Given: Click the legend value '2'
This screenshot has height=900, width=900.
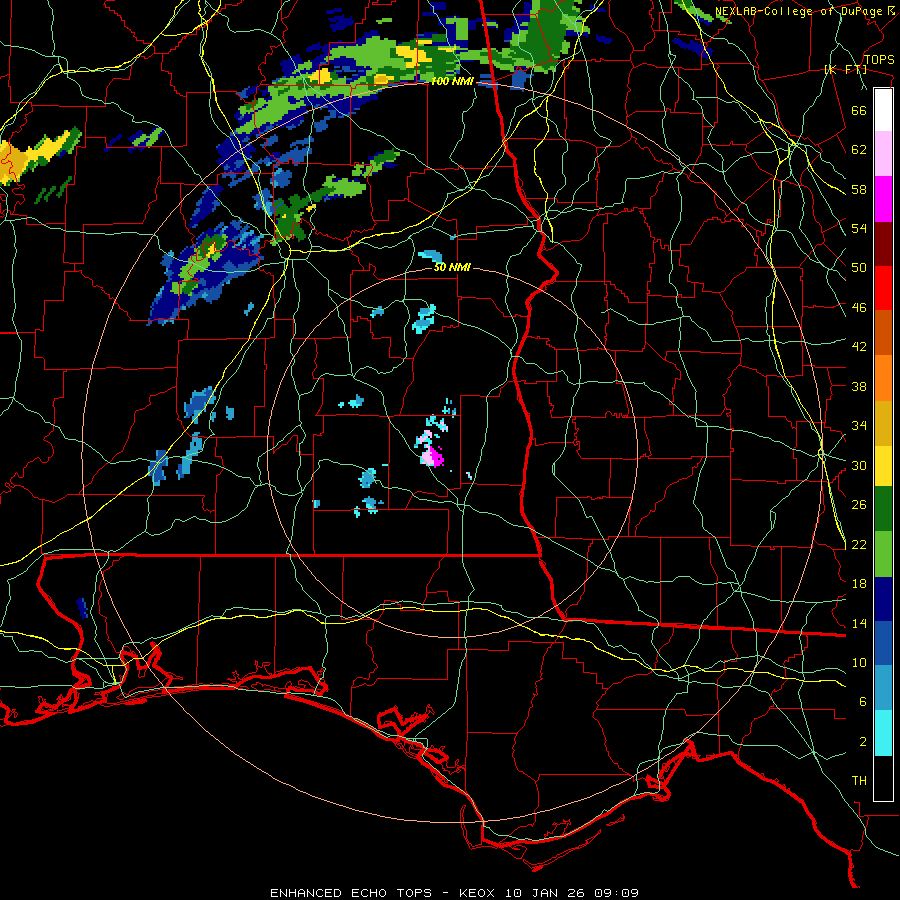Looking at the screenshot, I should pyautogui.click(x=863, y=742).
